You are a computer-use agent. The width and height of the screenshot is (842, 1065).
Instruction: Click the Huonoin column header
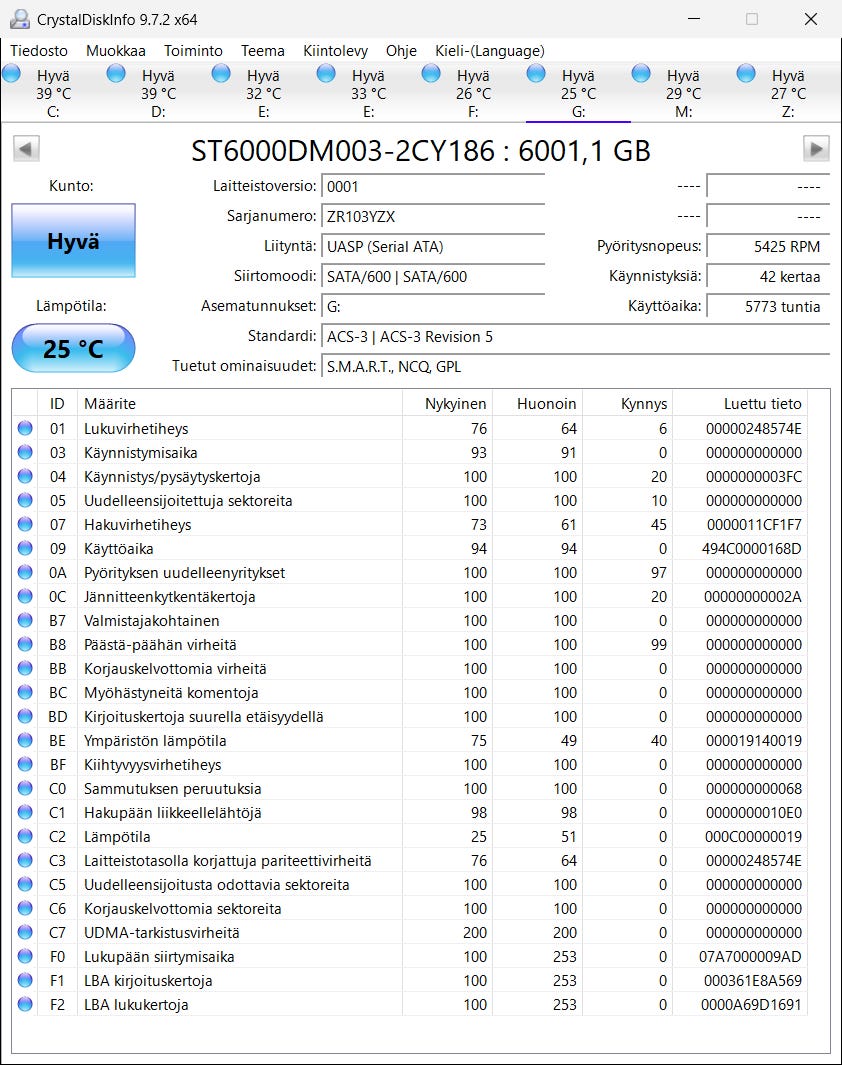(x=537, y=403)
